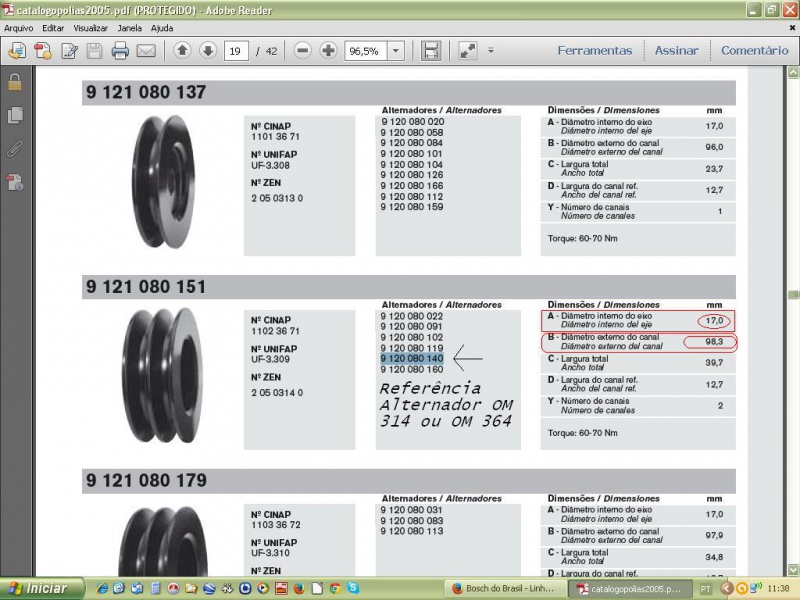Close the document with menu bar X

(792, 28)
